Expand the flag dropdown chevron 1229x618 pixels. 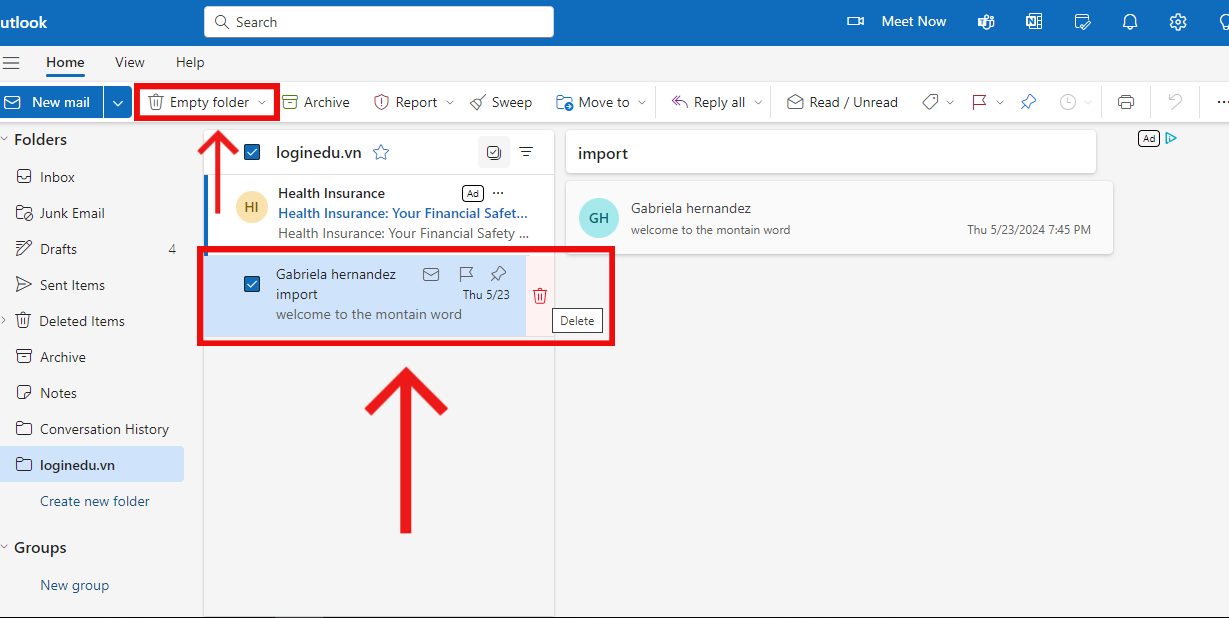coord(1000,102)
